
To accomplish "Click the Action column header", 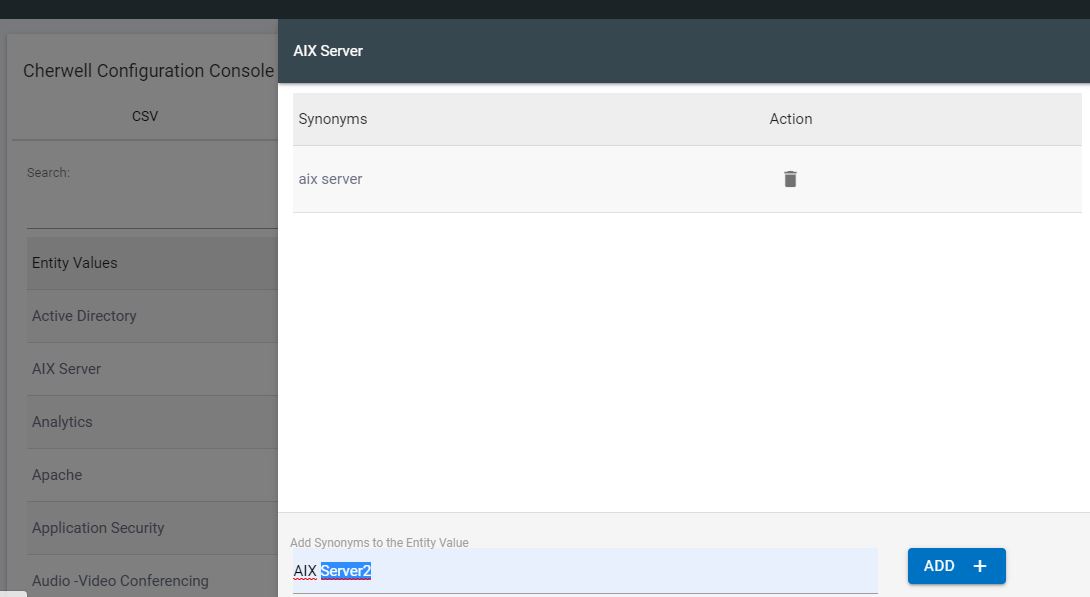I will coord(790,119).
